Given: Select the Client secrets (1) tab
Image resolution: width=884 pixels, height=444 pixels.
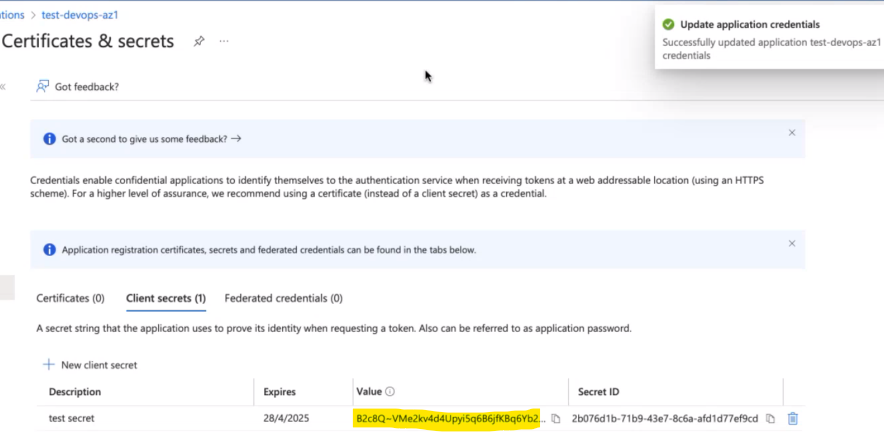Looking at the screenshot, I should coord(166,298).
